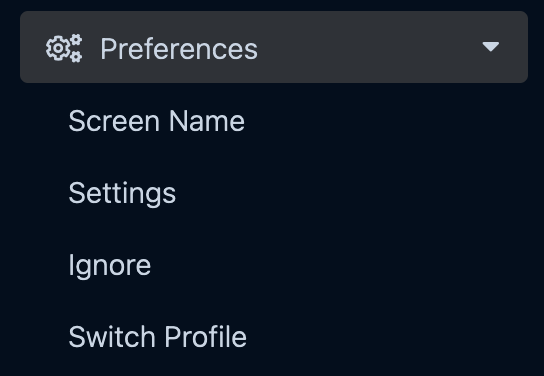
Task: Hit the triangle arrow at Preferences right
Action: [x=491, y=46]
